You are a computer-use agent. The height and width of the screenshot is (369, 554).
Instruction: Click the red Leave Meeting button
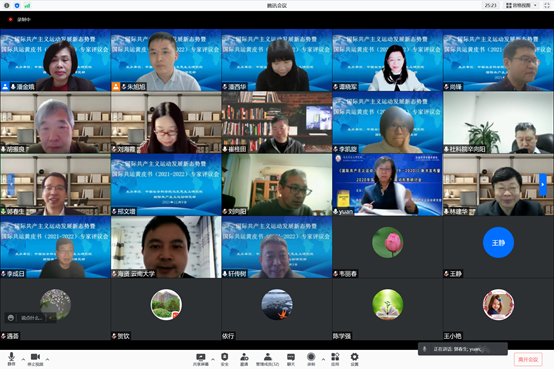[528, 359]
